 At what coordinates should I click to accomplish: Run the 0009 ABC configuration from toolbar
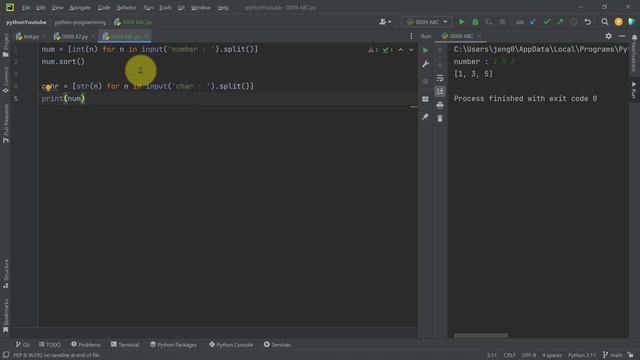click(x=462, y=22)
